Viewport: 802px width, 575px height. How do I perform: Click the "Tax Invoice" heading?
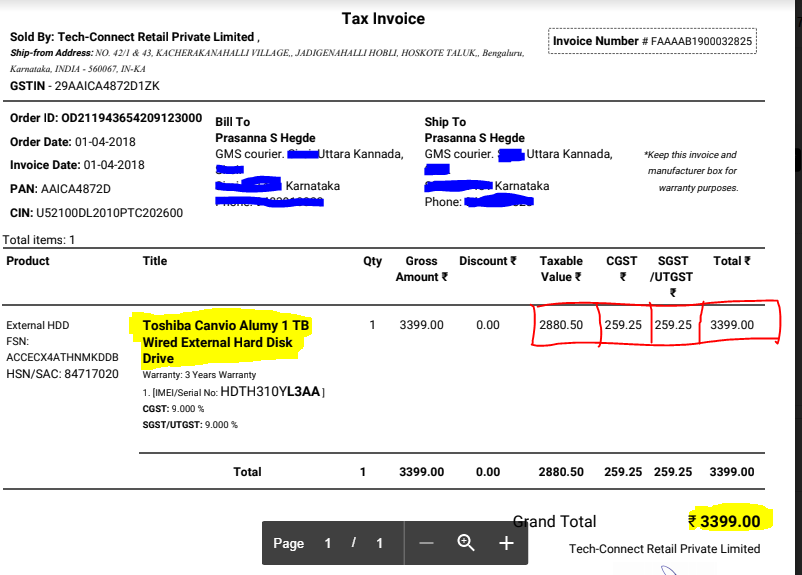tap(383, 19)
